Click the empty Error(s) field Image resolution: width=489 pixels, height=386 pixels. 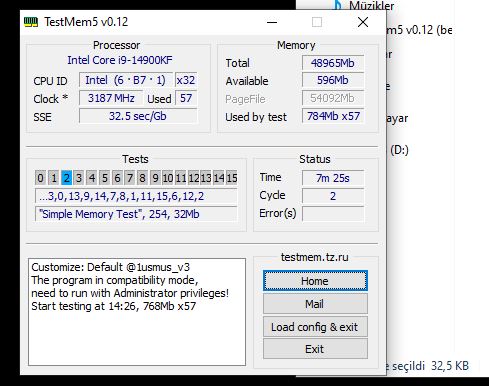pos(333,214)
